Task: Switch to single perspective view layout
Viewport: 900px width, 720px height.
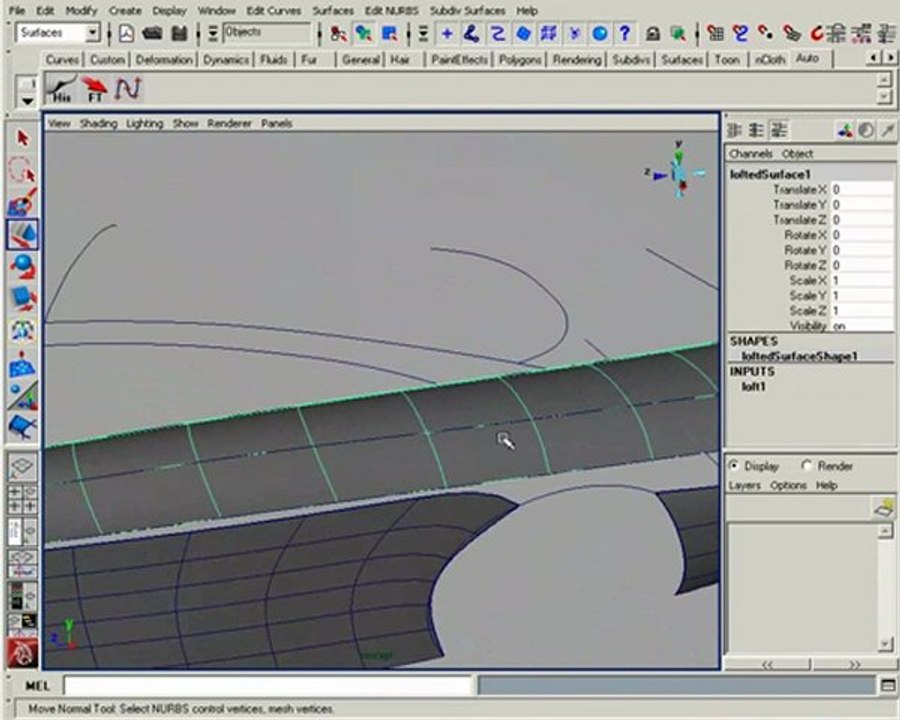Action: click(22, 467)
